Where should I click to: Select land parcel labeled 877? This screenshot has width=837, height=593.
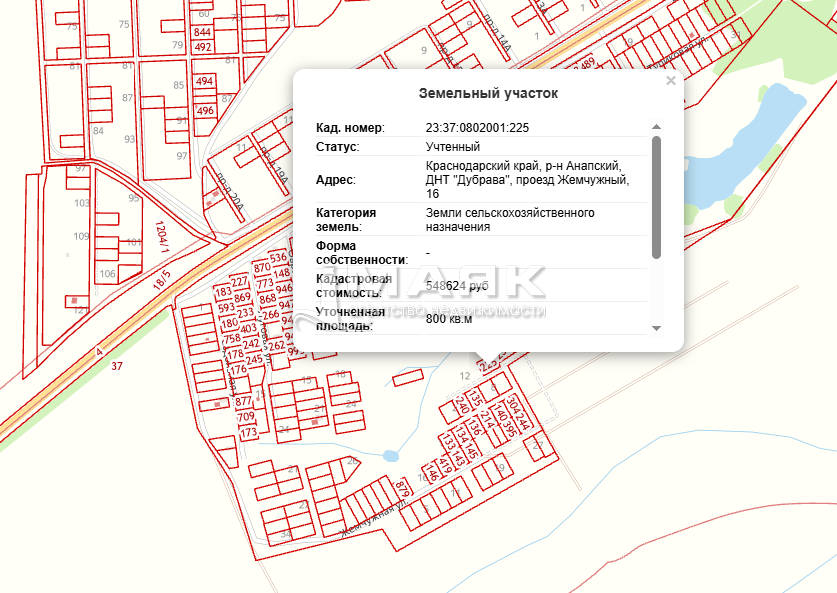[x=244, y=401]
